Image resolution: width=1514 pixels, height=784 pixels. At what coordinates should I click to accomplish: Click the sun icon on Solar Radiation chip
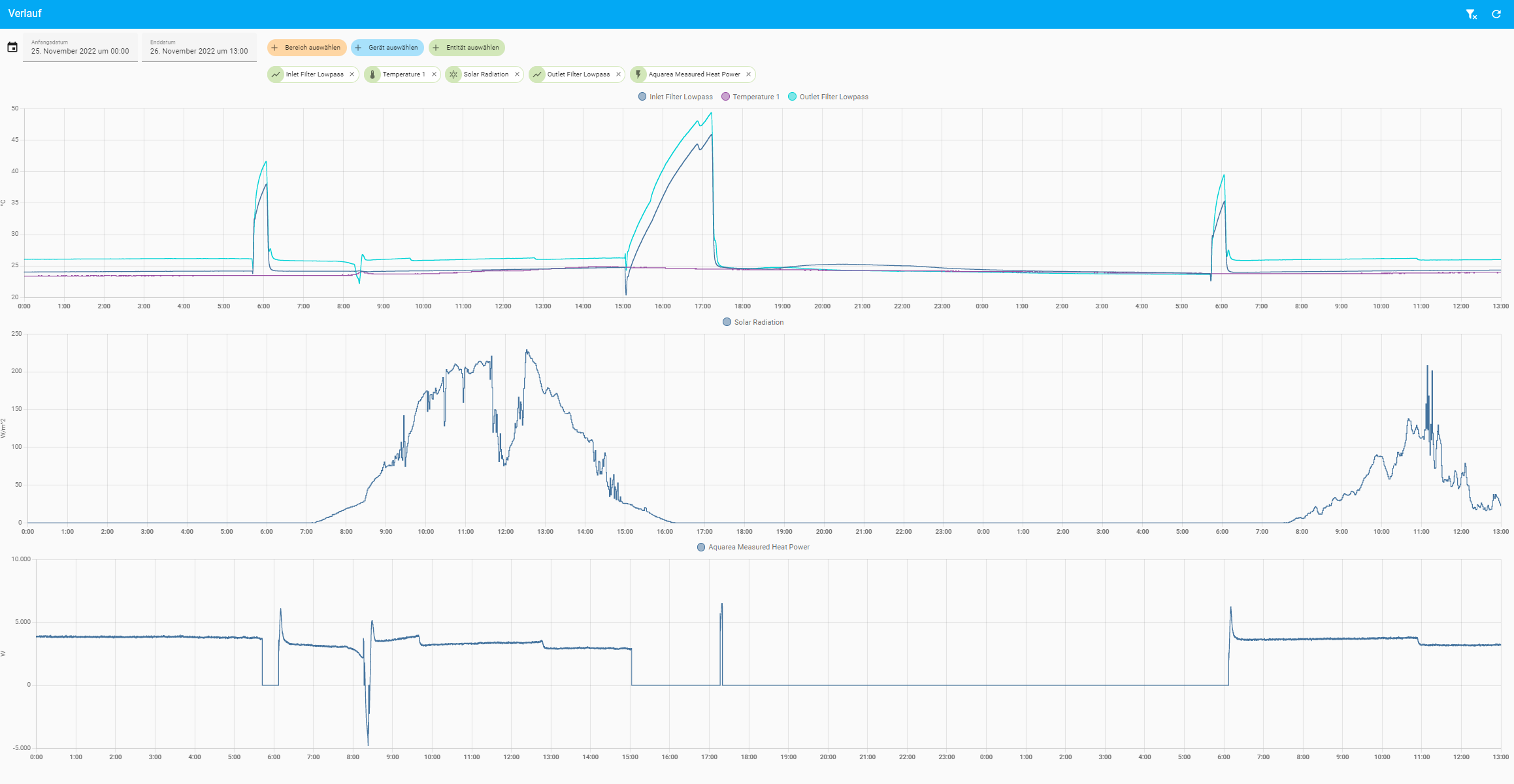[x=453, y=74]
